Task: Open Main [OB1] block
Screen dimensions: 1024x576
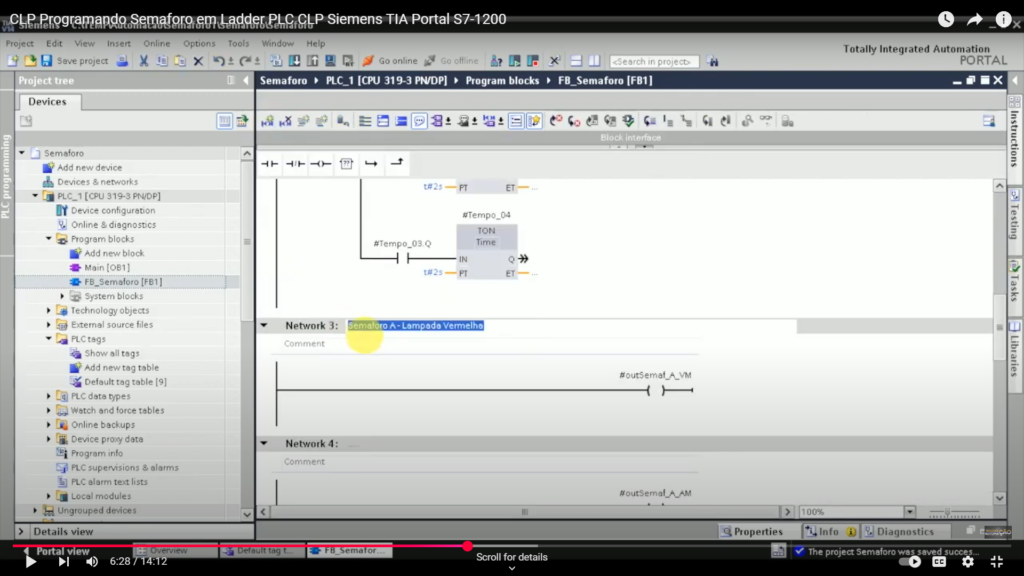Action: (107, 267)
